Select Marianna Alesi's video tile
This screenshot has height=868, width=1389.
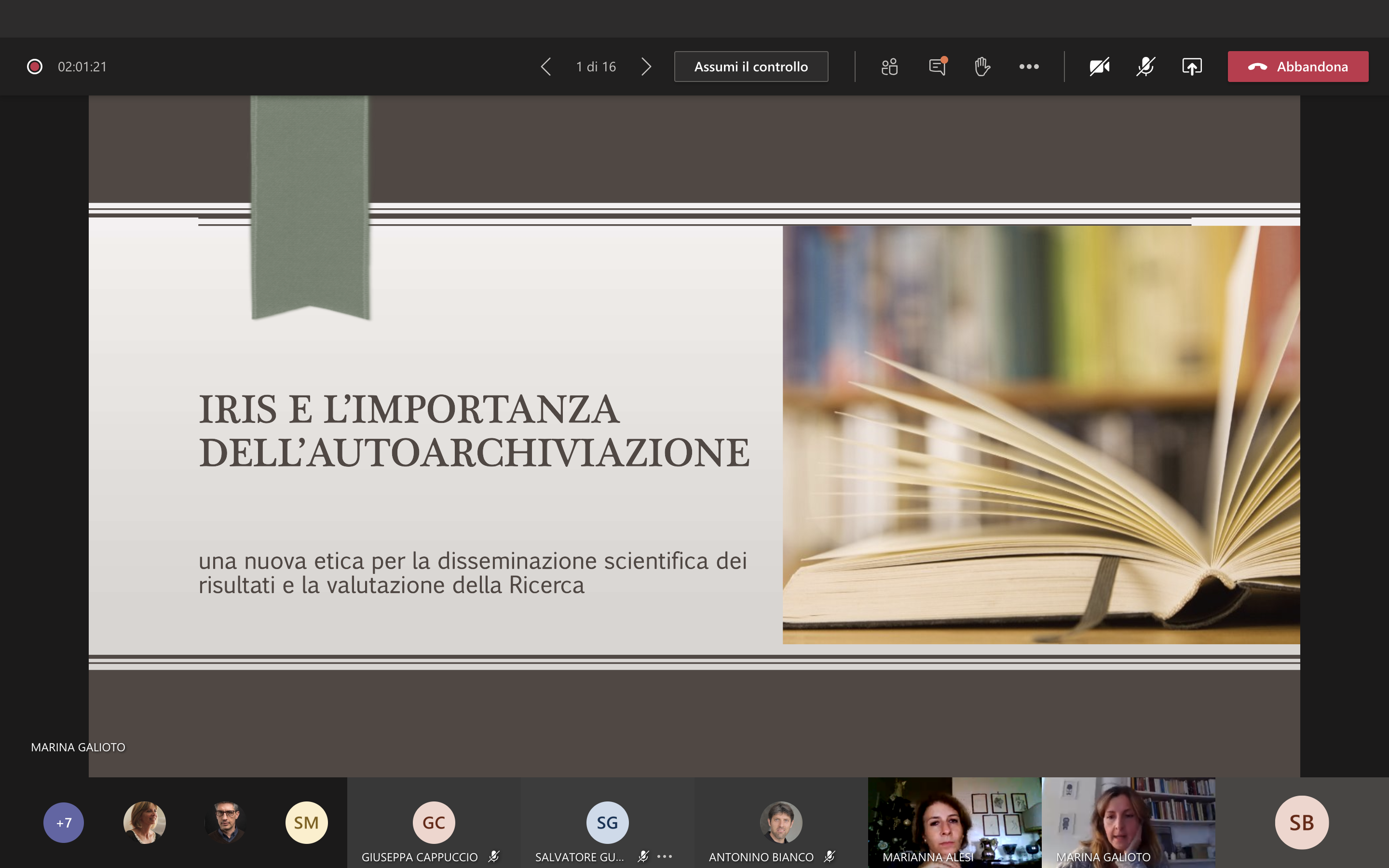click(954, 823)
